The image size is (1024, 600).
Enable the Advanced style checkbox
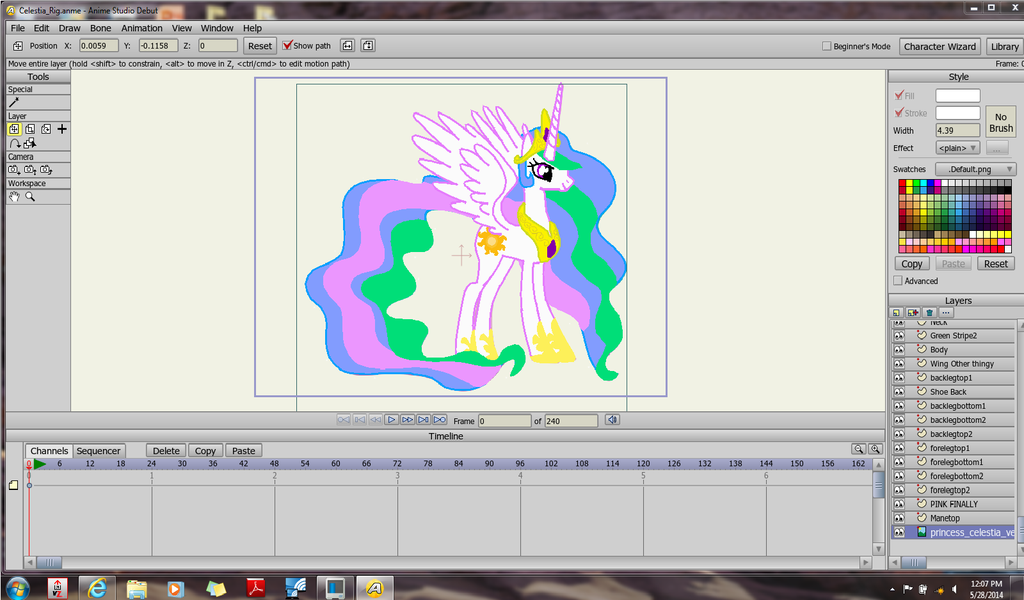[x=898, y=281]
